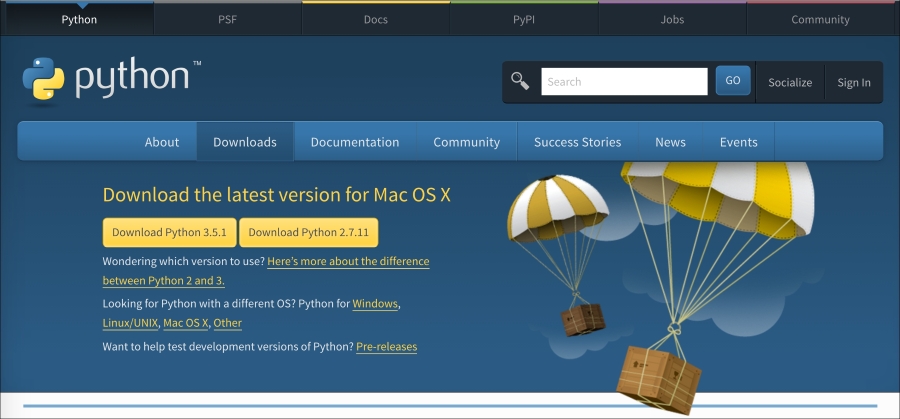Click Download Python 2.7.11 button
This screenshot has height=419, width=900.
point(309,232)
